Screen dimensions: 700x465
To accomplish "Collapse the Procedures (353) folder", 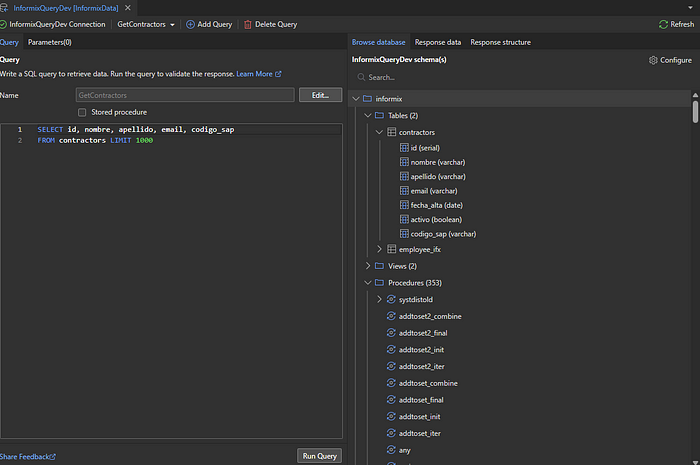I will tap(367, 283).
